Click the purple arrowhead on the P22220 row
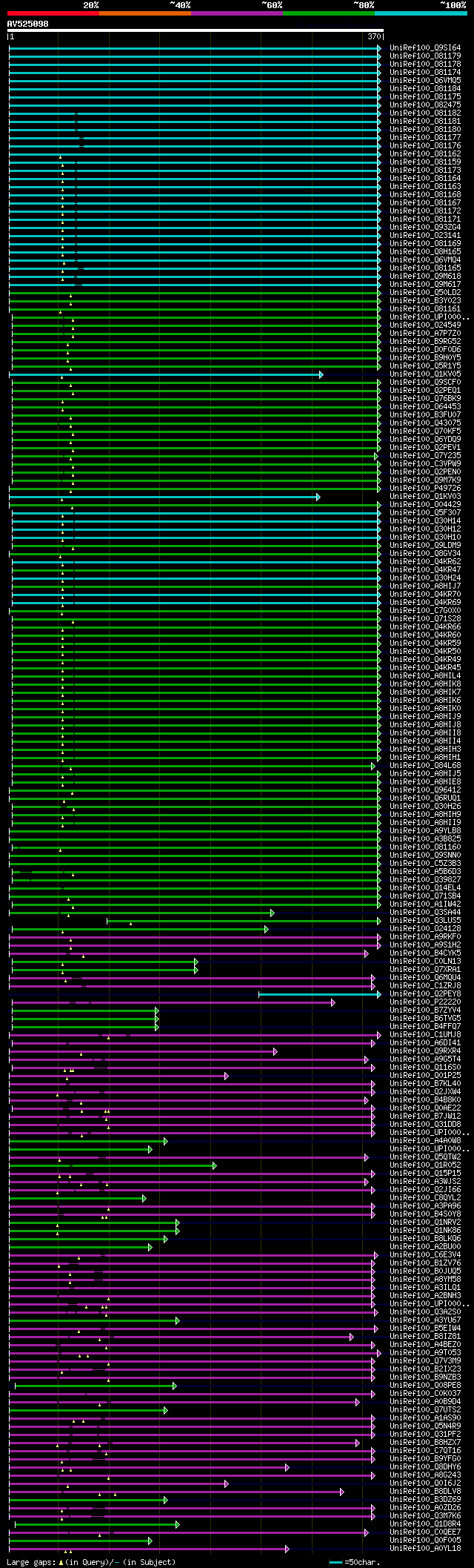474x1568 pixels. coord(333,1002)
